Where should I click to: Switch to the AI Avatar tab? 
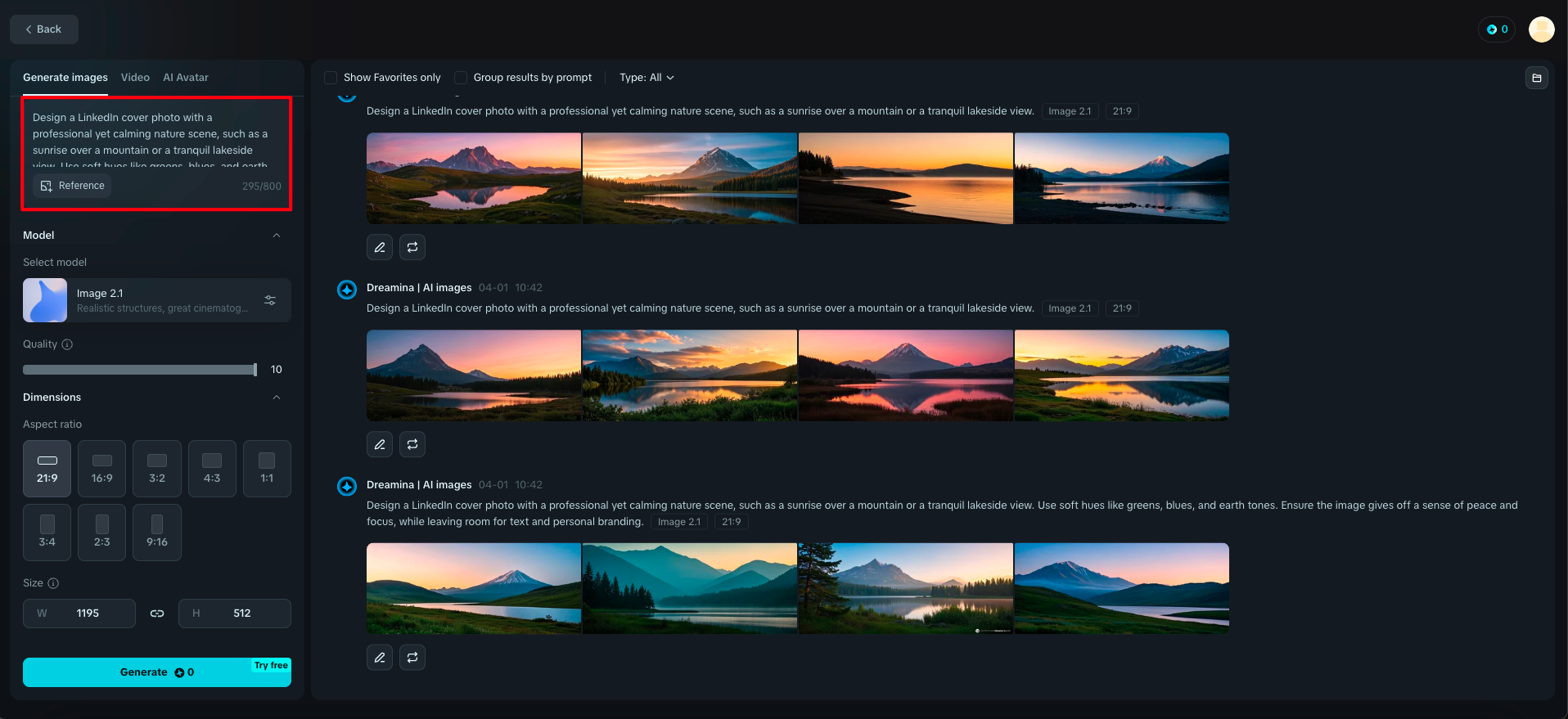[x=186, y=78]
